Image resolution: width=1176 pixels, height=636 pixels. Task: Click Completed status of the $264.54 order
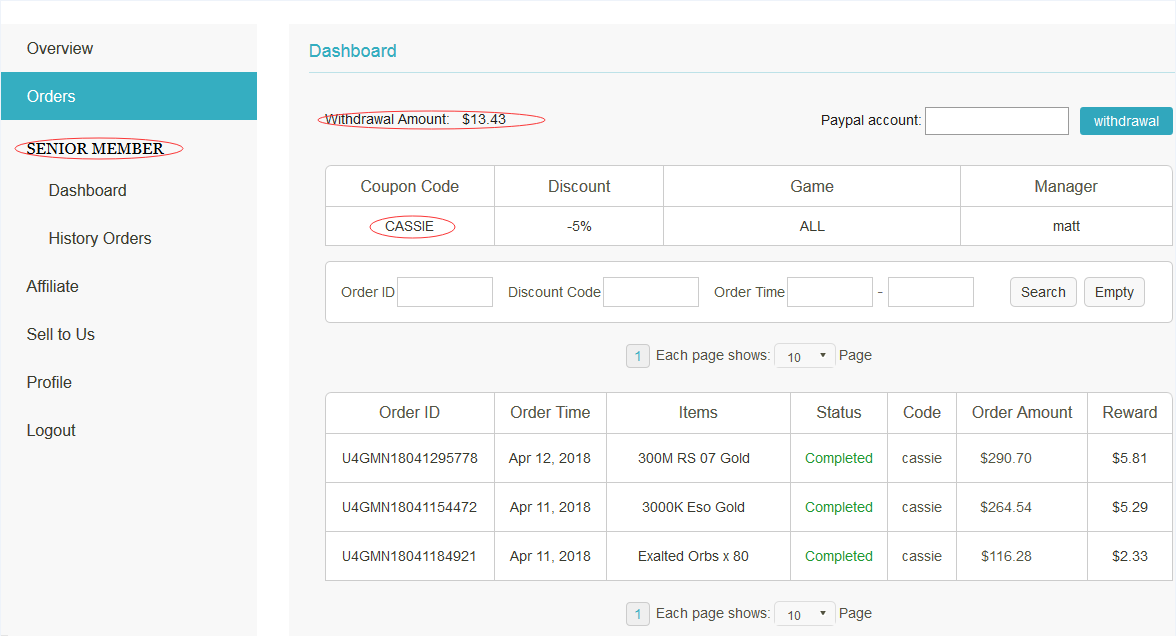838,507
